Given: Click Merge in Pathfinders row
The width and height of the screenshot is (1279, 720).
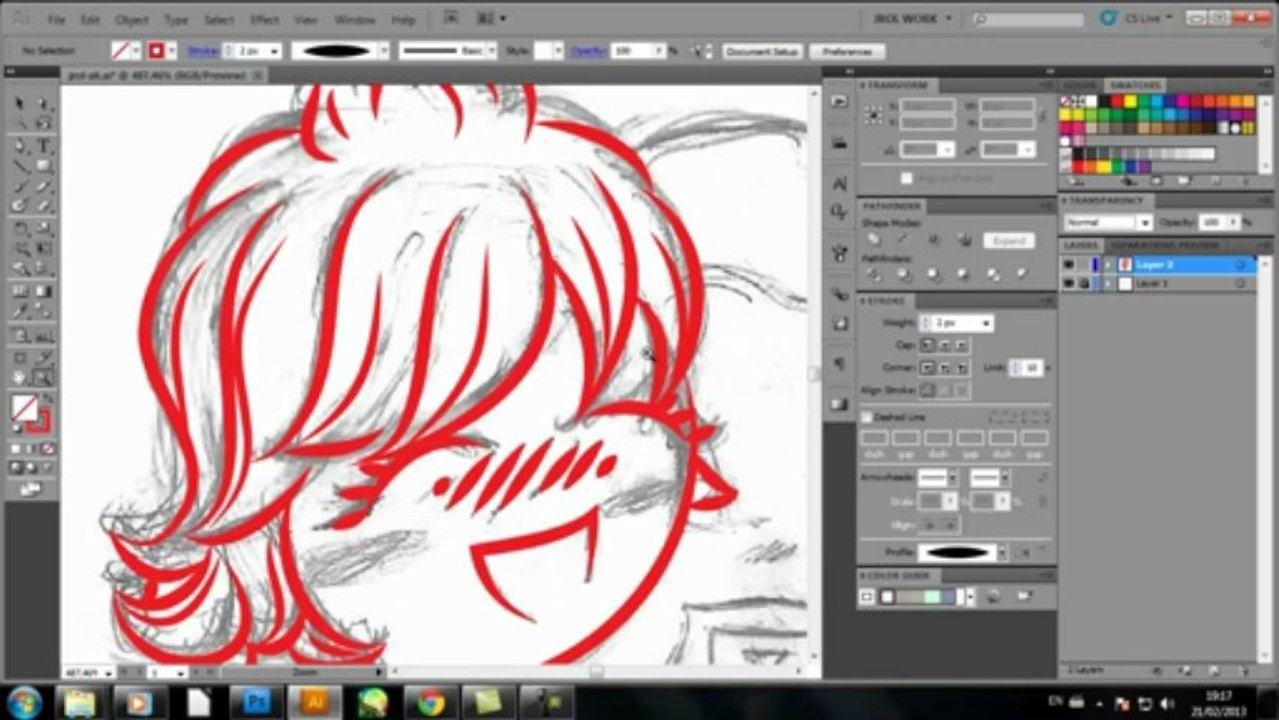Looking at the screenshot, I should point(934,274).
